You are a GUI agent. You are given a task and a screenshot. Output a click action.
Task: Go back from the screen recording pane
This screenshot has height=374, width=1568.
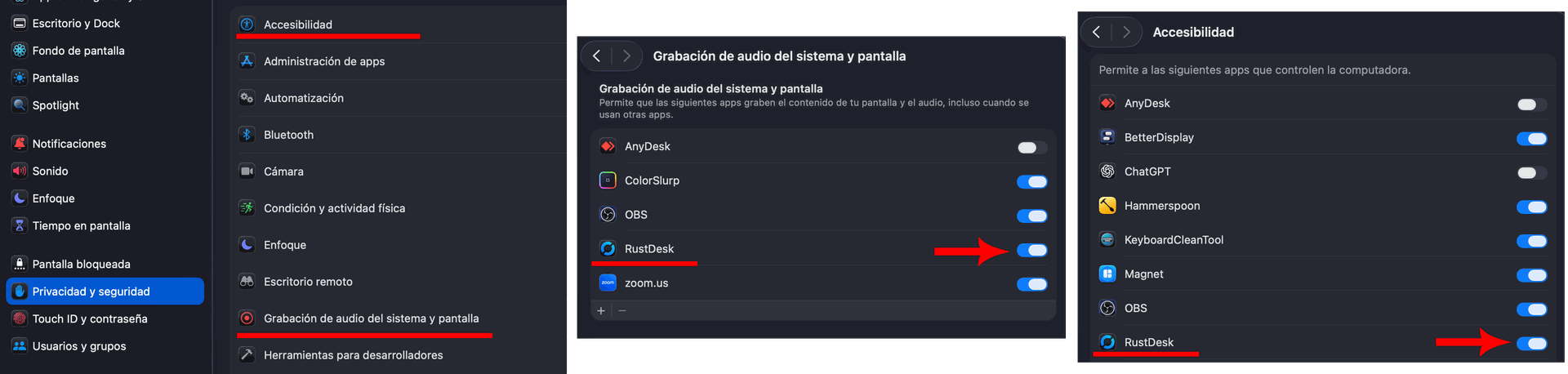pyautogui.click(x=596, y=56)
